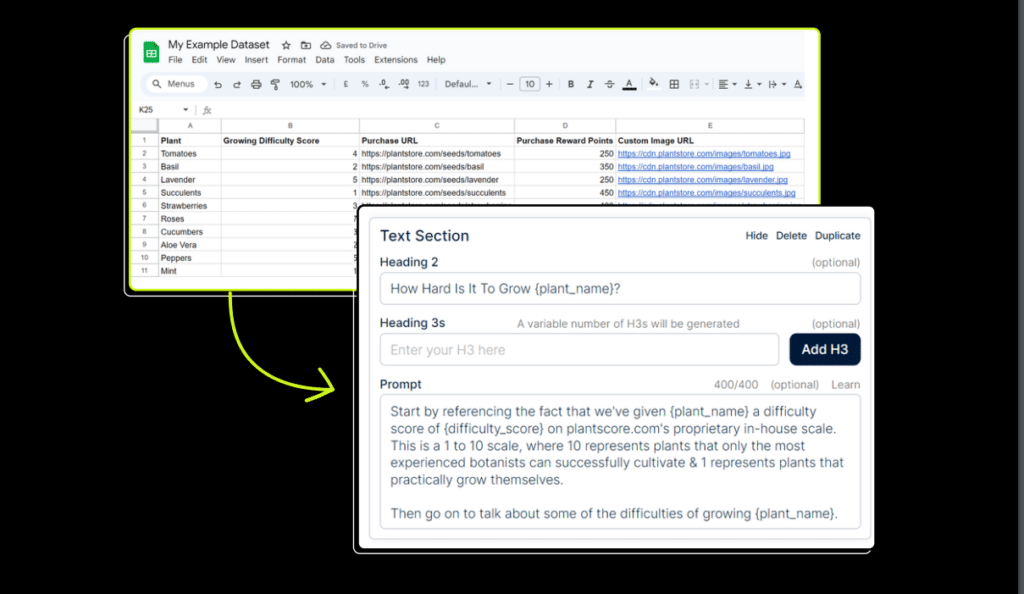Select the paint format tool
The height and width of the screenshot is (594, 1024).
[275, 85]
